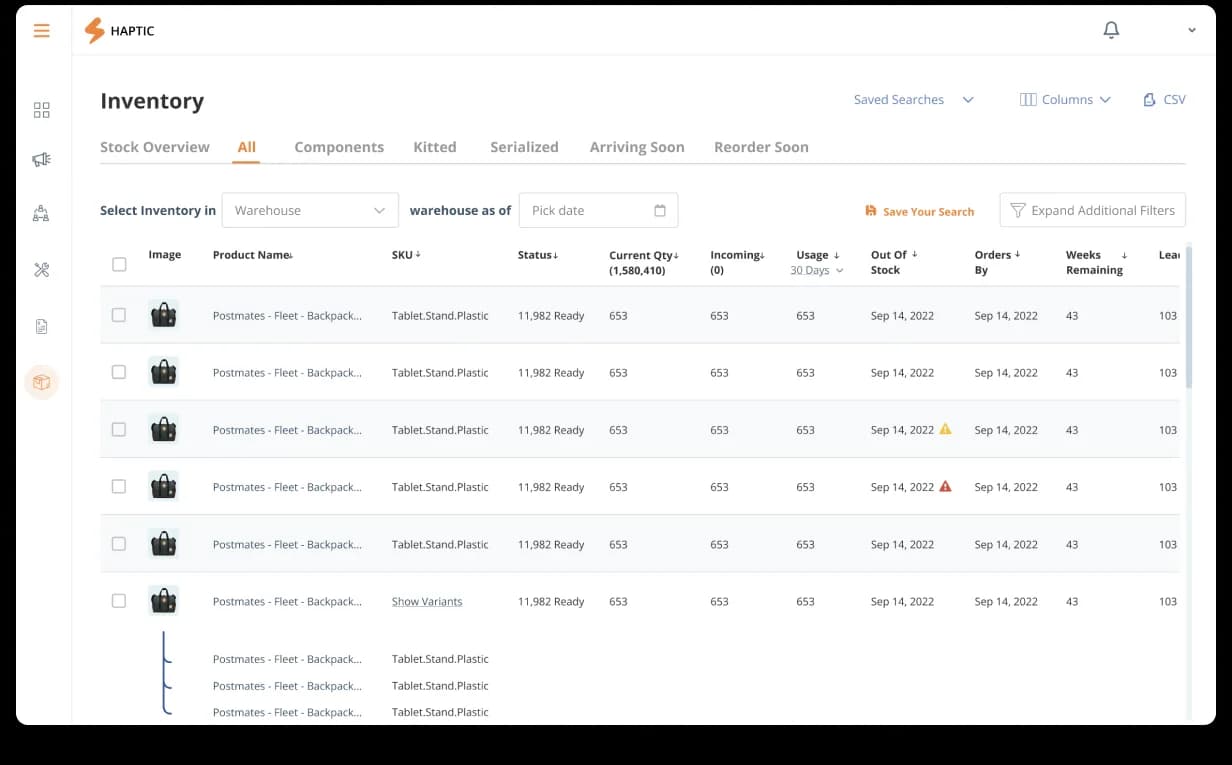The height and width of the screenshot is (765, 1232).
Task: Toggle the select-all header checkbox
Action: point(119,264)
